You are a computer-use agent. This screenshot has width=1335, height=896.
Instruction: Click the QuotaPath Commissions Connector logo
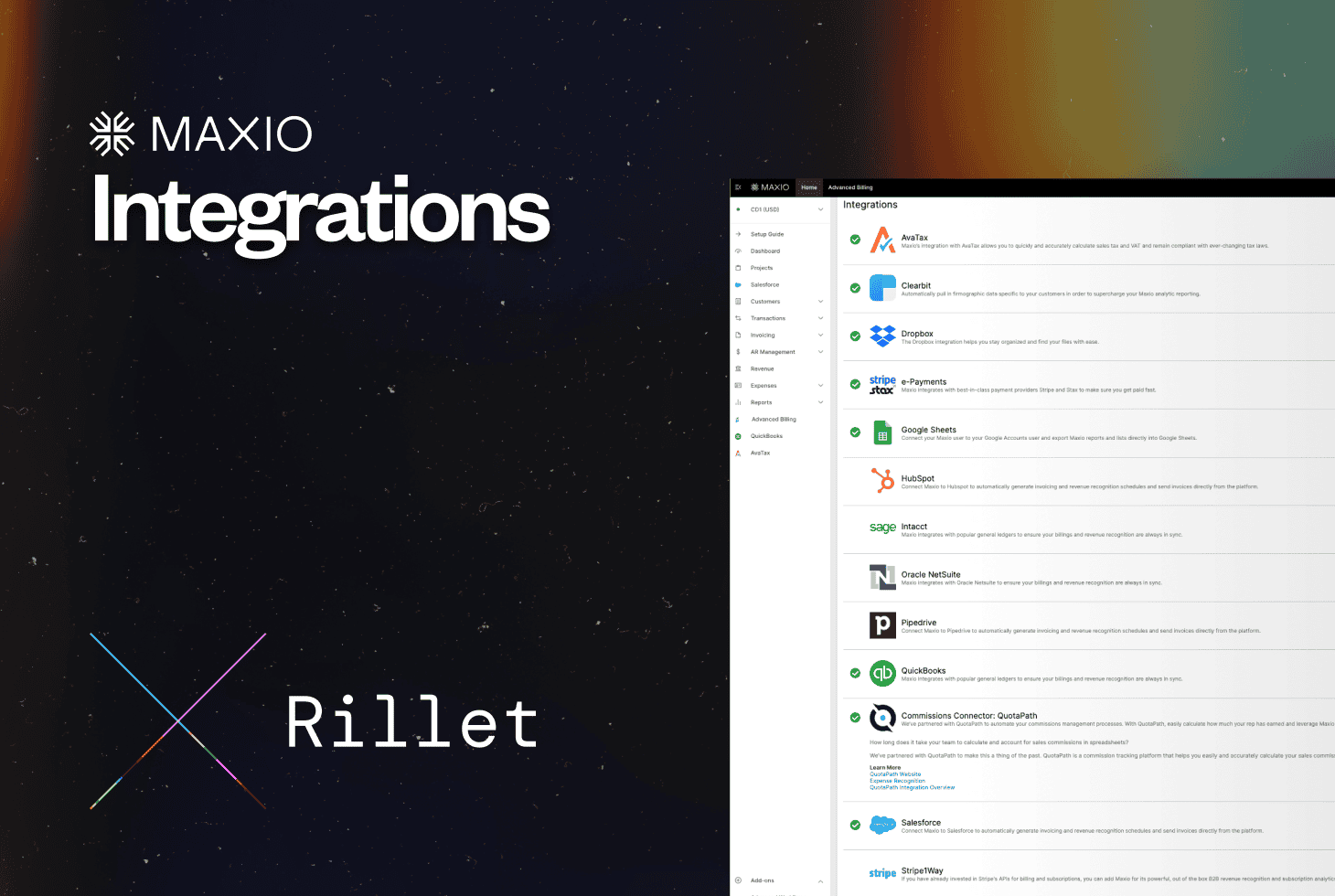coord(882,718)
